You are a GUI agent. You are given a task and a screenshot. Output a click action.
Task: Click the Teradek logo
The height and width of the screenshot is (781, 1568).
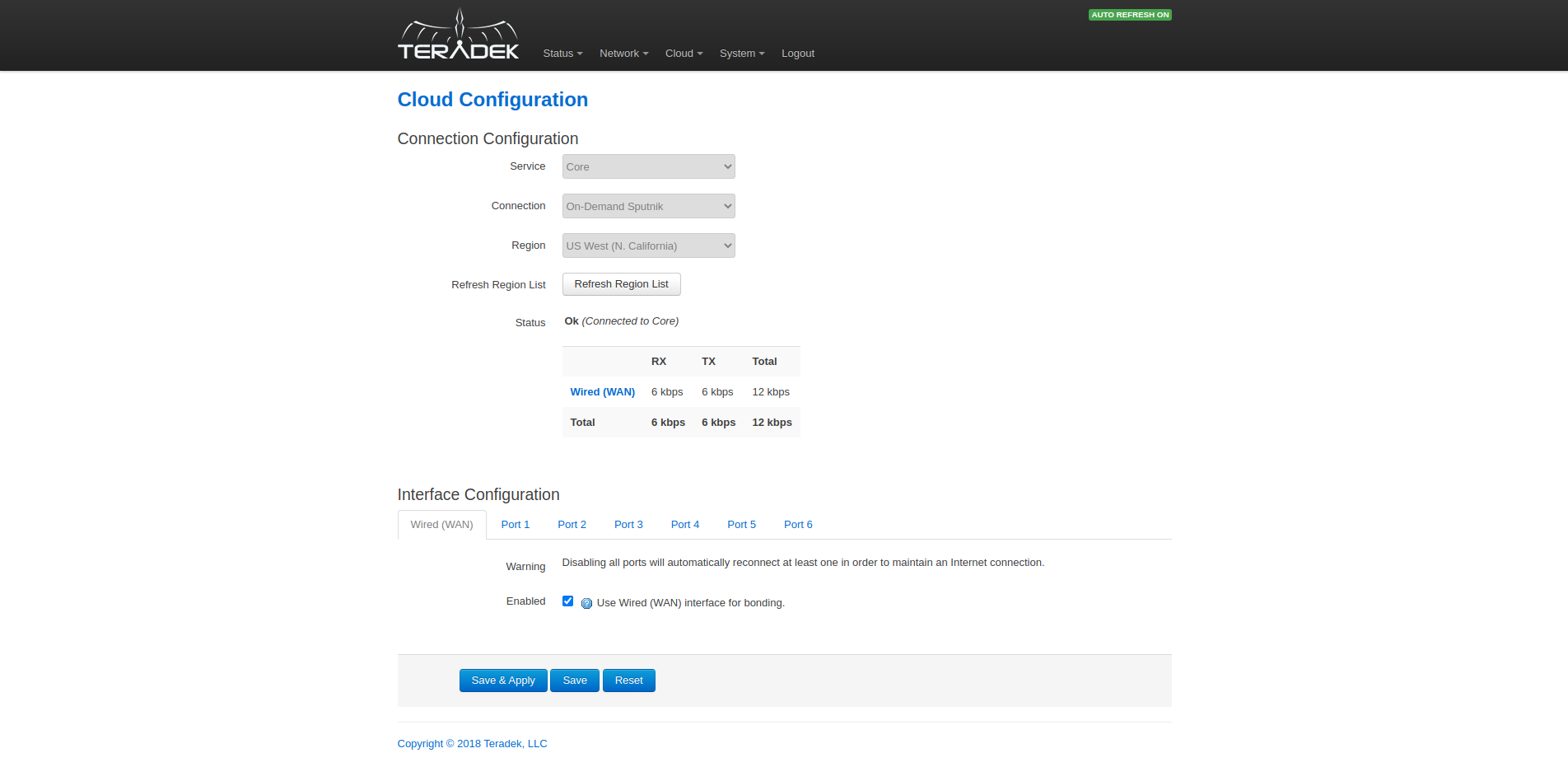pyautogui.click(x=458, y=35)
